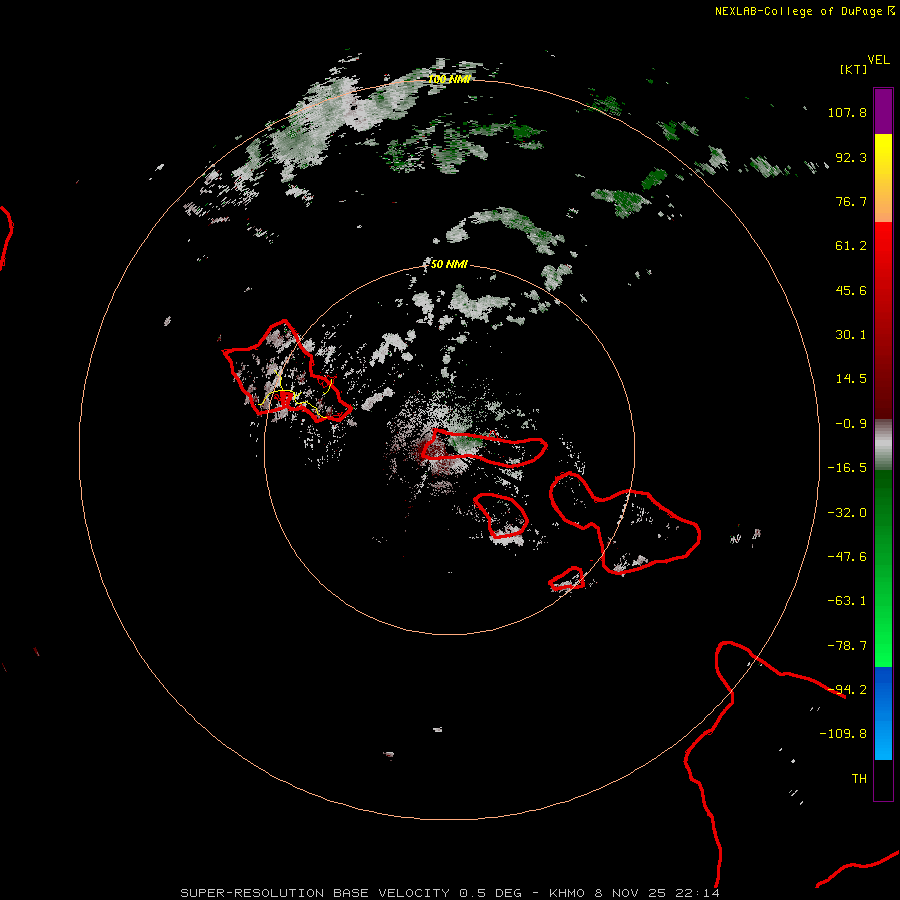Click the -109.8 velocity scale value
Screen dimensions: 900x900
[x=843, y=734]
